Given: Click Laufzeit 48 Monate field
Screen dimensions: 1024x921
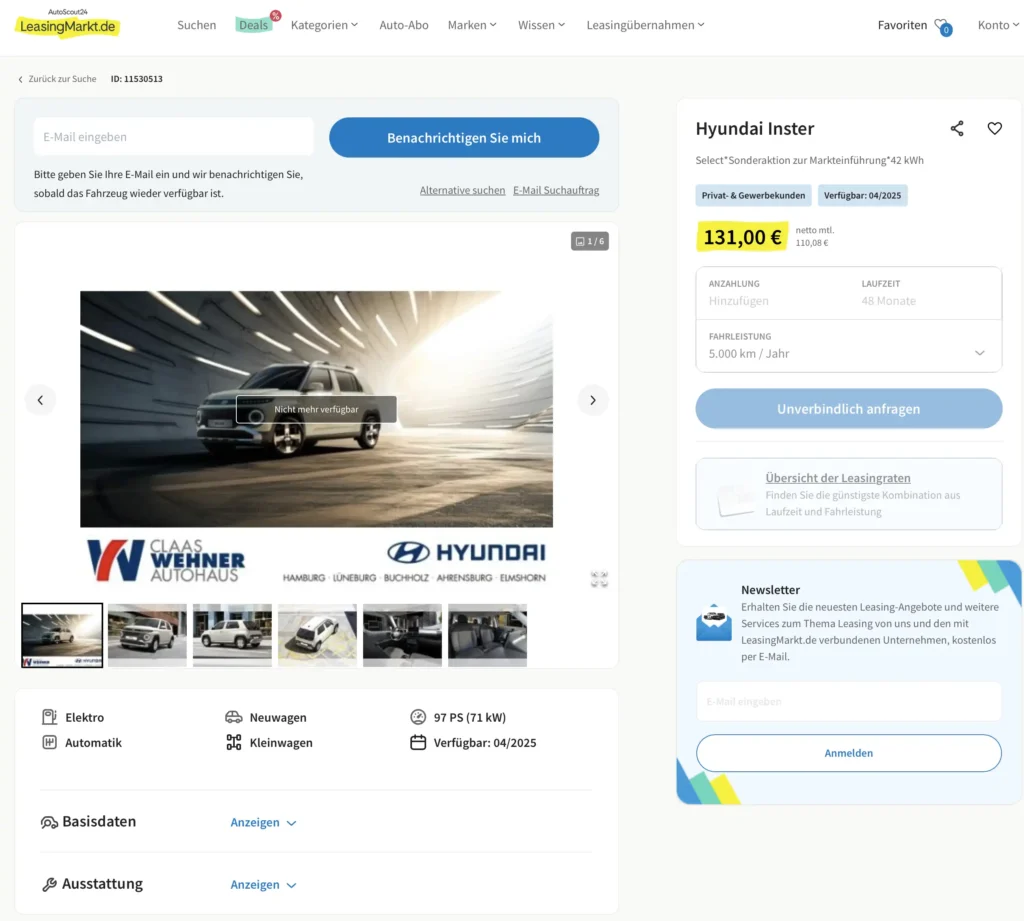Looking at the screenshot, I should coord(925,293).
